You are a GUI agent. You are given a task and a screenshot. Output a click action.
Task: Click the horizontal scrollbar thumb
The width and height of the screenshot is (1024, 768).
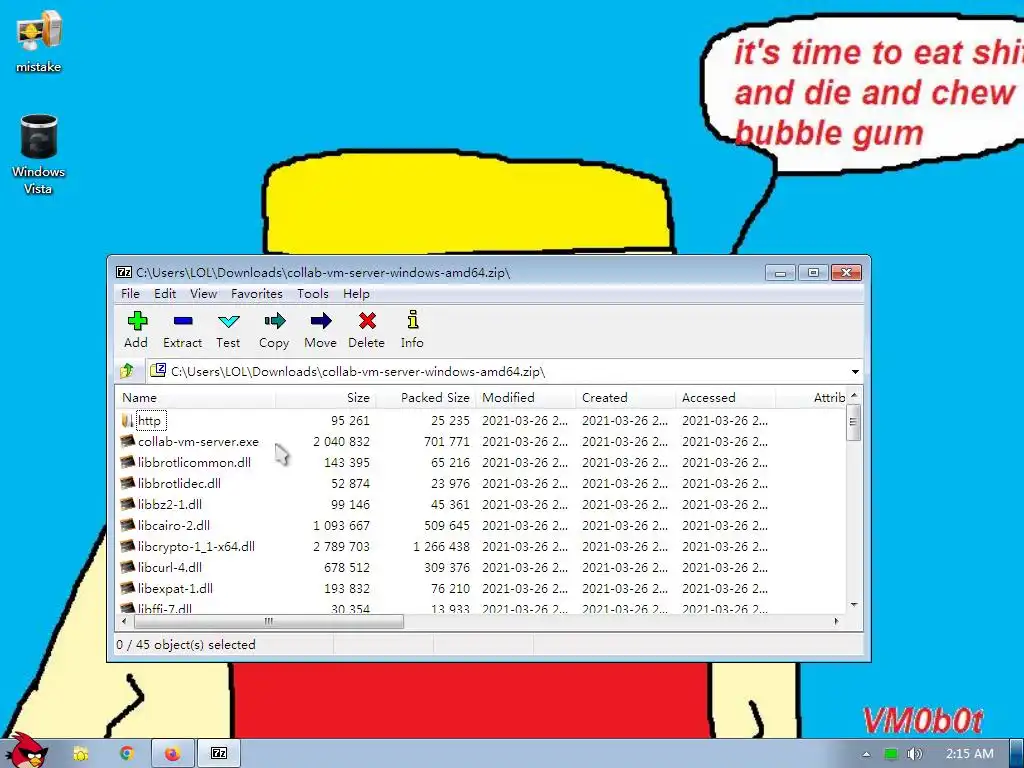(268, 621)
